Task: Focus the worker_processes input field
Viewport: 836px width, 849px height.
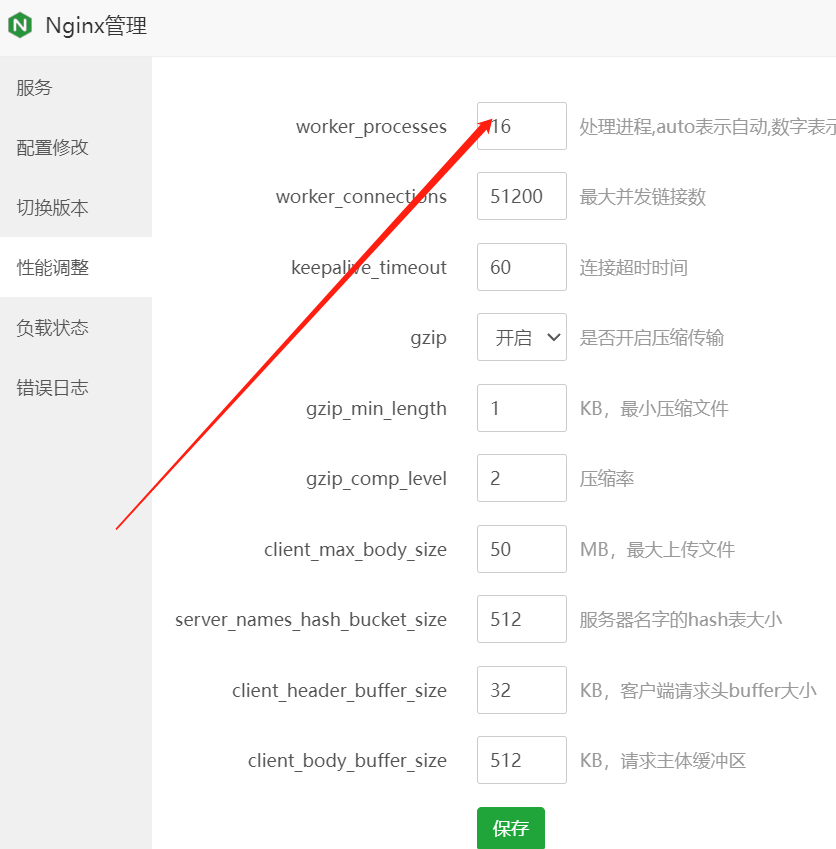Action: pos(522,126)
